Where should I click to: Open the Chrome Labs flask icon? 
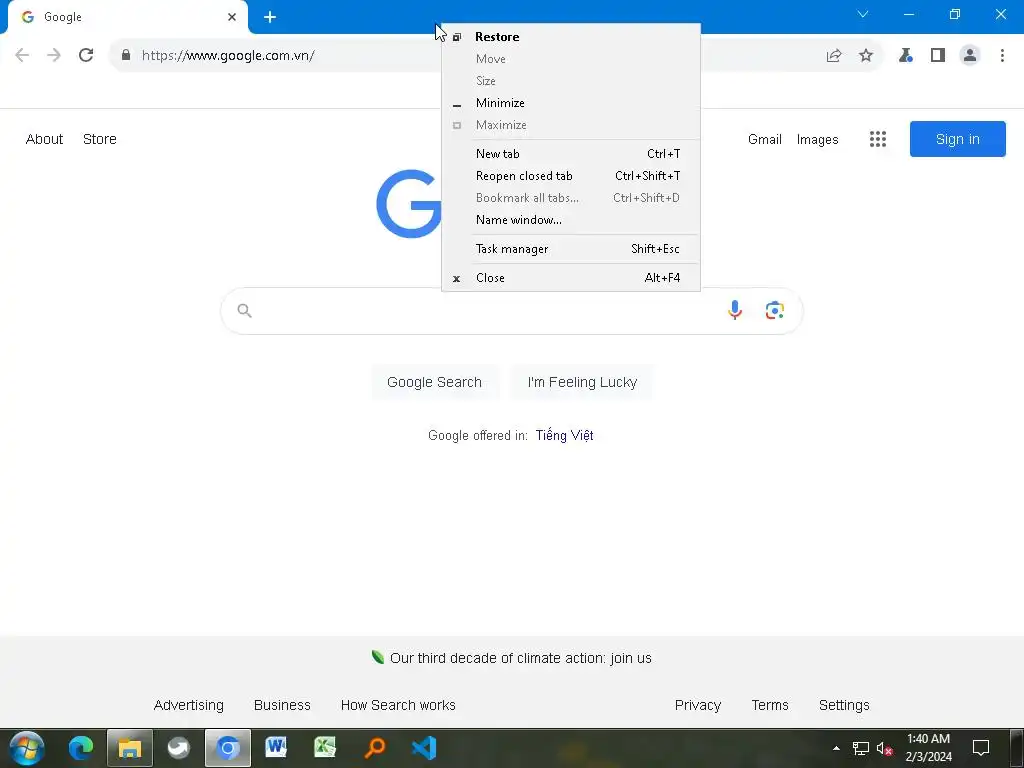point(905,56)
